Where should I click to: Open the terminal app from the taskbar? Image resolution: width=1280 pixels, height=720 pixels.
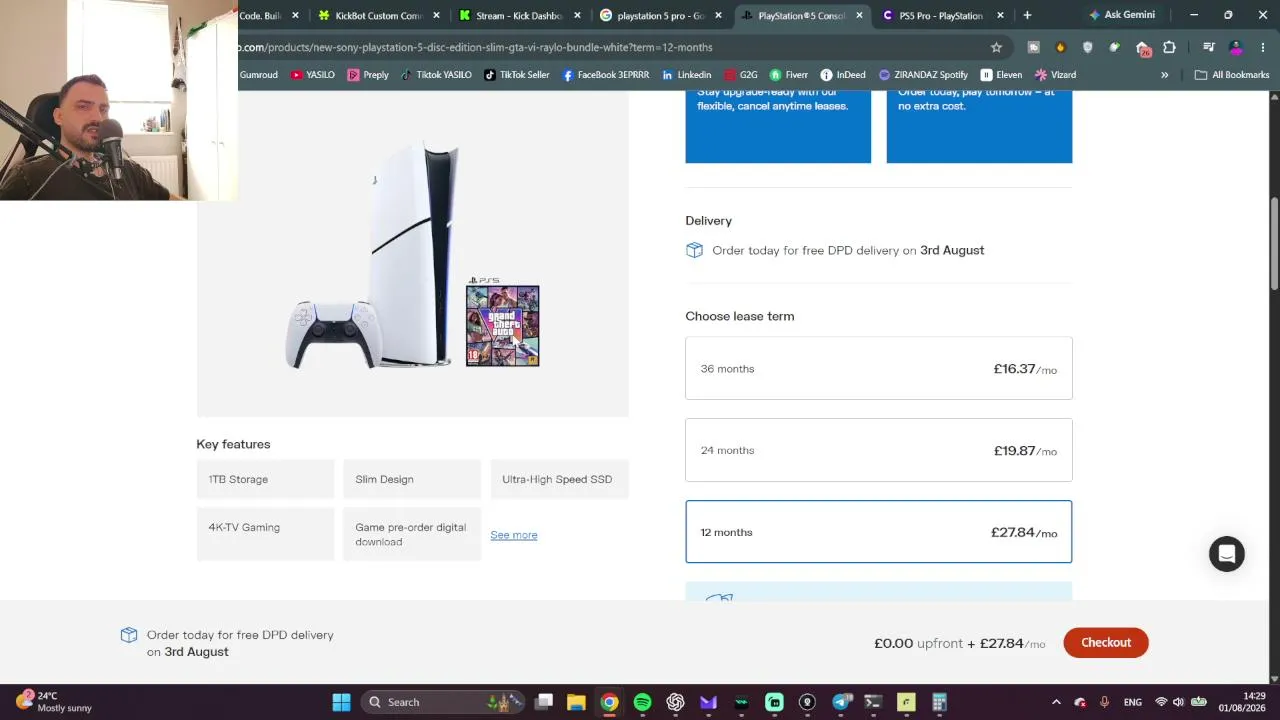pos(873,702)
